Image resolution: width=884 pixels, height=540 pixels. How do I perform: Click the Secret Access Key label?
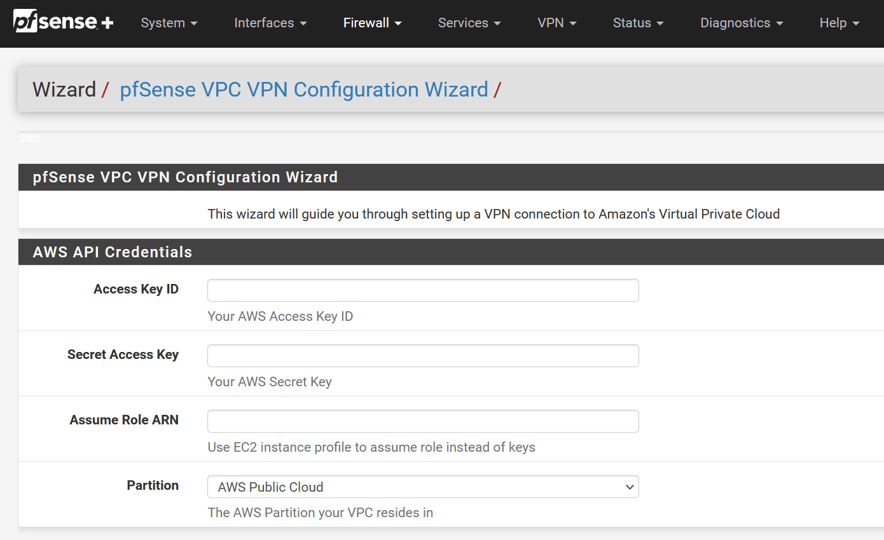click(123, 354)
